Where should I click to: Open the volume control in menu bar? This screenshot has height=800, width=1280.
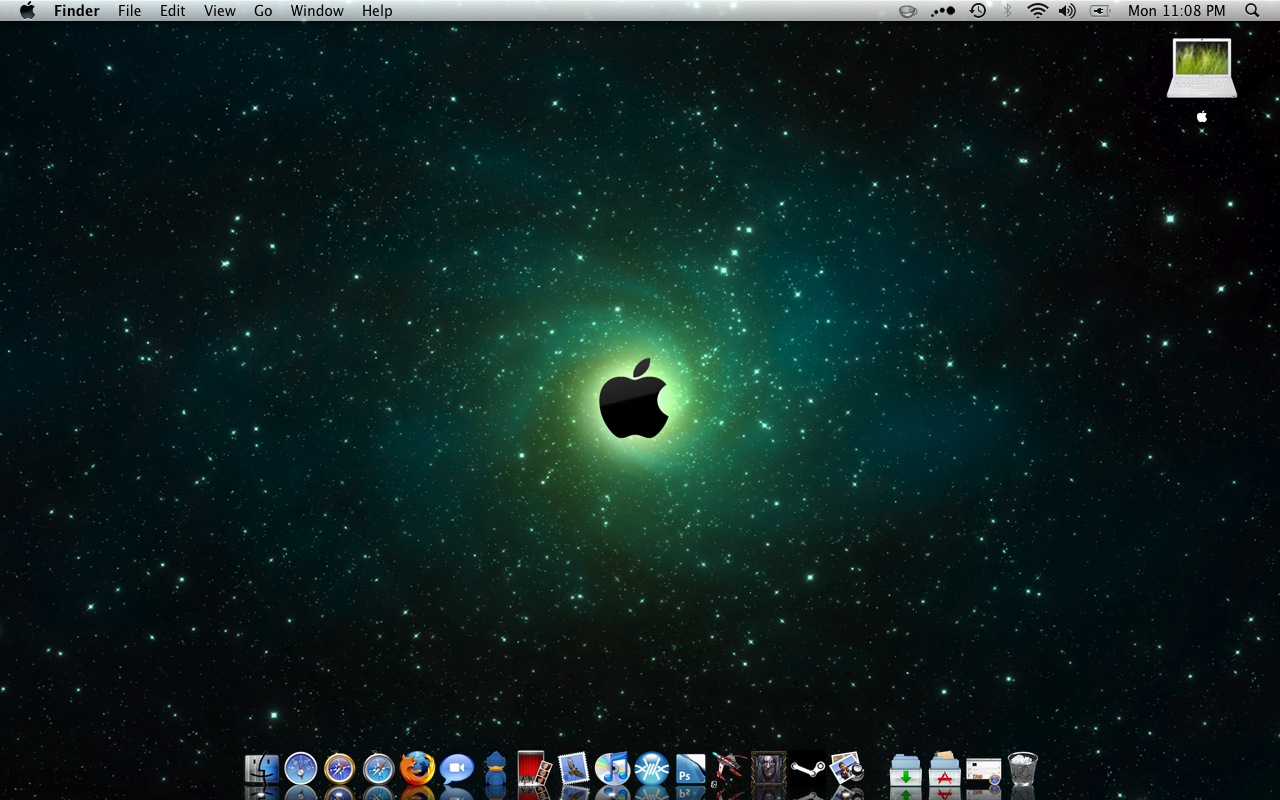tap(1068, 11)
